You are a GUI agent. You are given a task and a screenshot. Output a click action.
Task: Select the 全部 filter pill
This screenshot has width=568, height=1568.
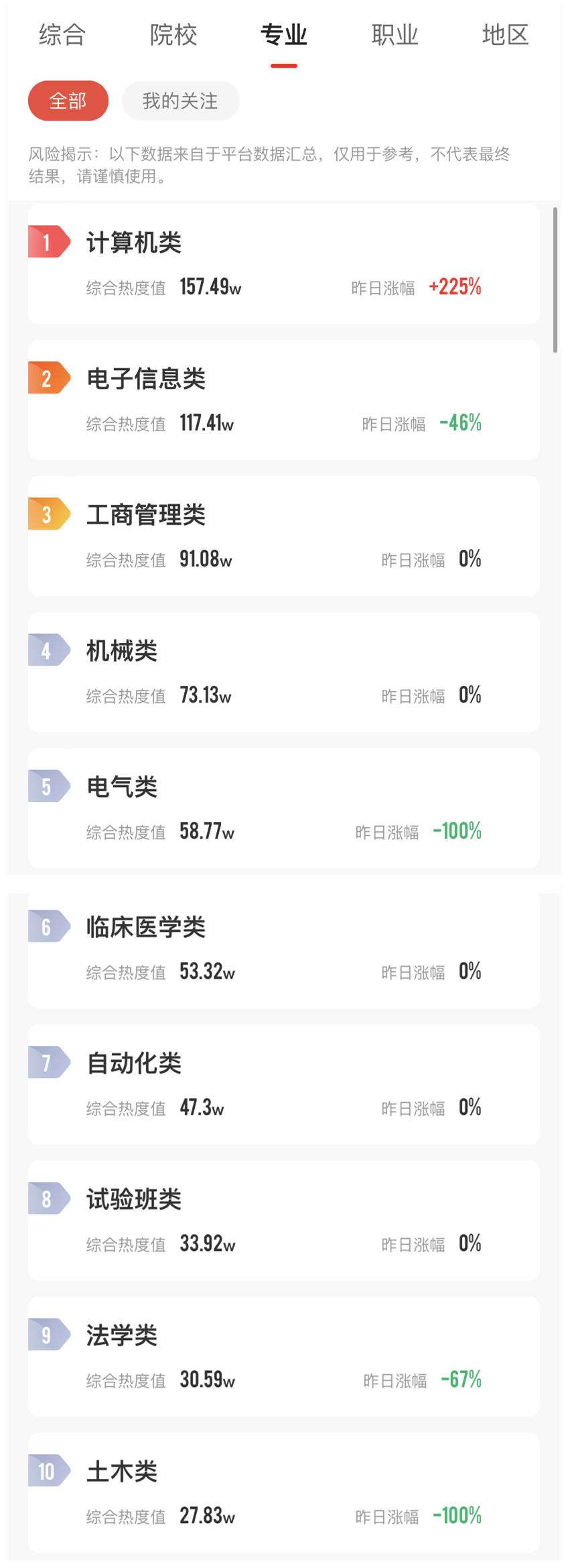click(68, 101)
